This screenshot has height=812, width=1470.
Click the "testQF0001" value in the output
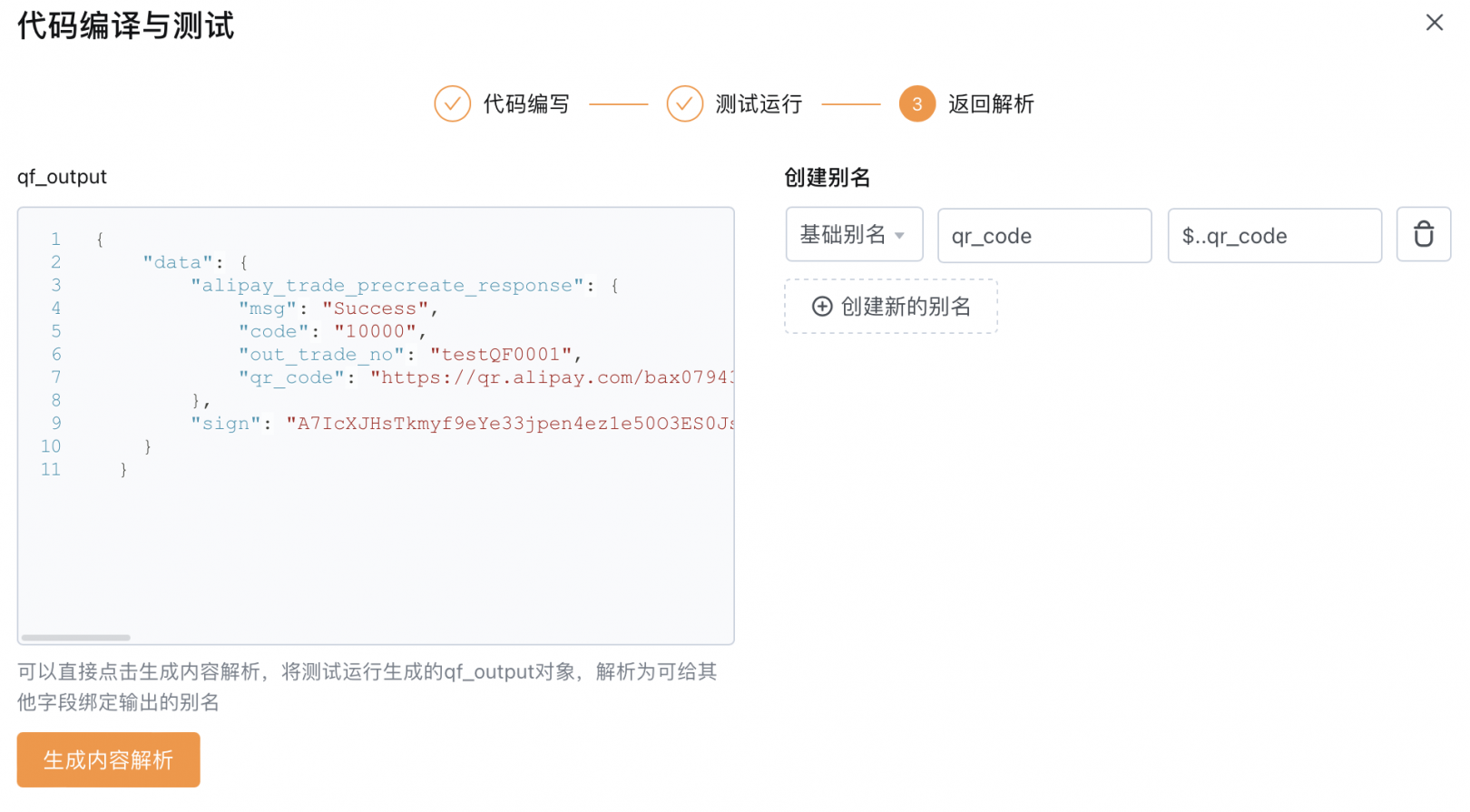(x=501, y=355)
